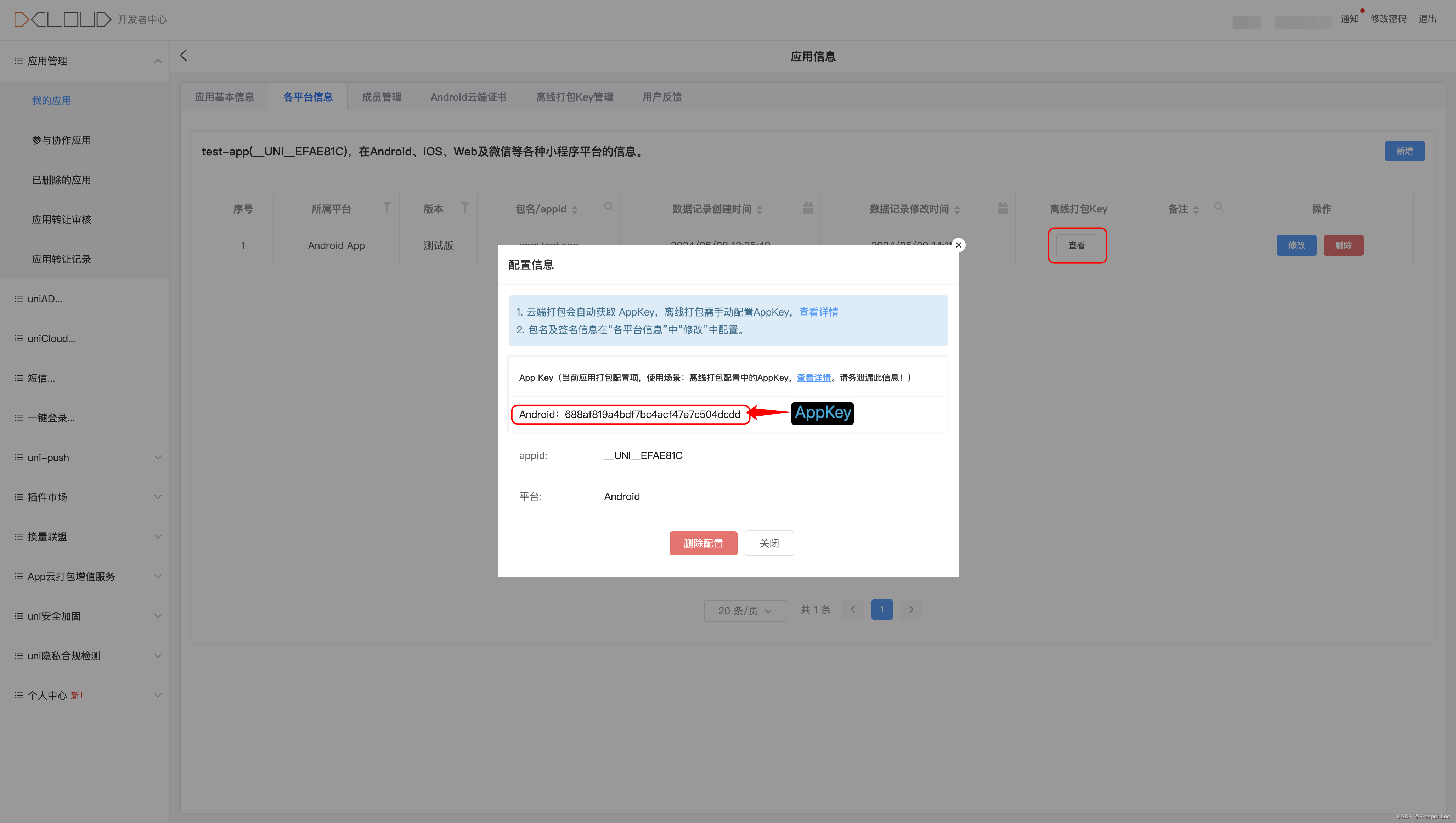Open 一键登录... sidebar item
Screen dimensions: 1456x823
point(51,418)
